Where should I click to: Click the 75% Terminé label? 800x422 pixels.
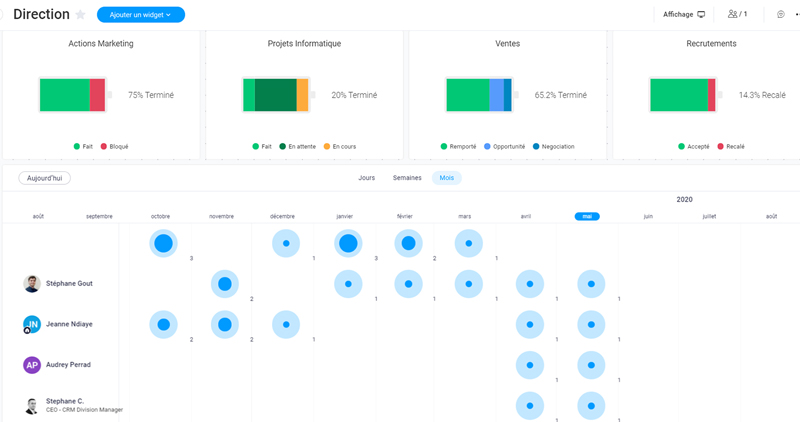click(151, 95)
